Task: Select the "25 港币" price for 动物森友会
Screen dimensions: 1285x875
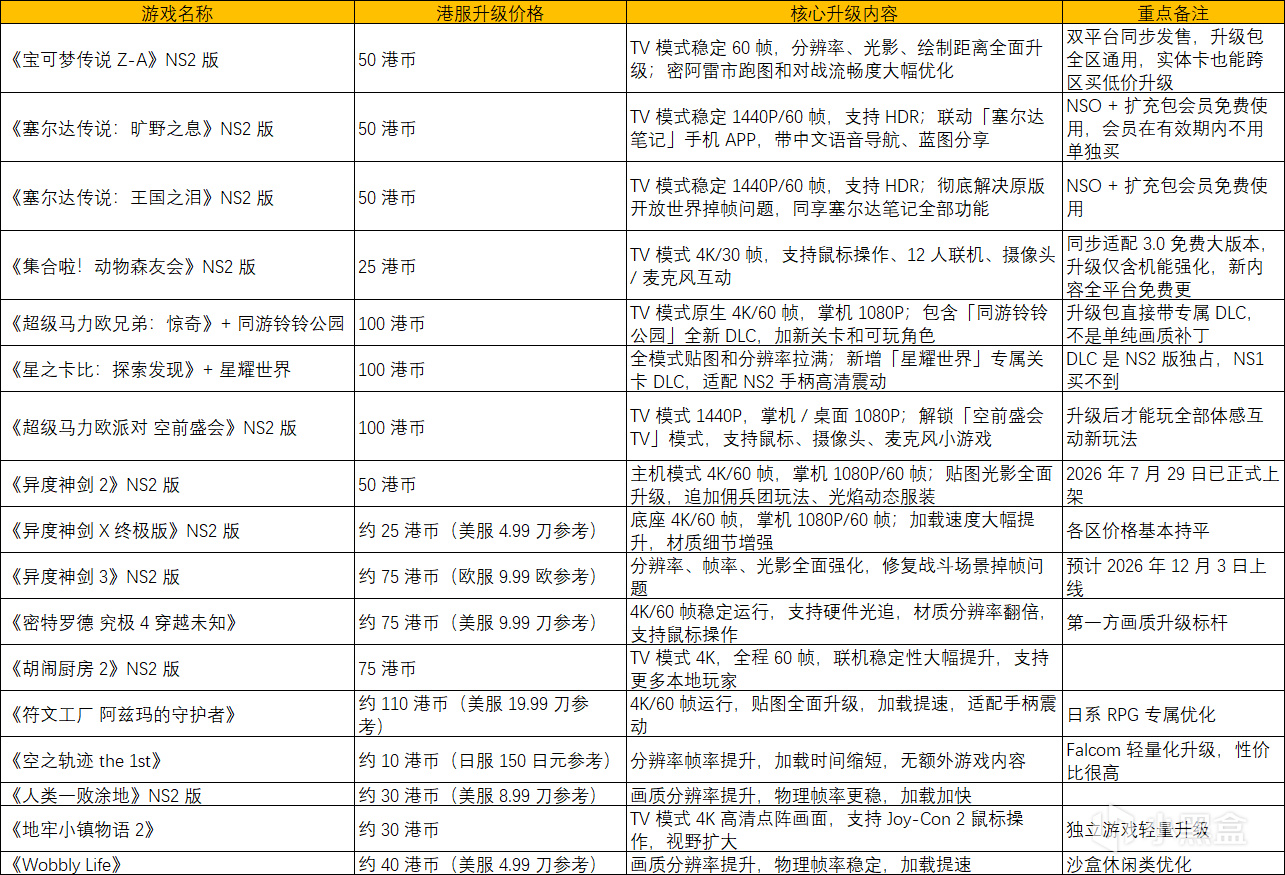Action: click(x=491, y=266)
